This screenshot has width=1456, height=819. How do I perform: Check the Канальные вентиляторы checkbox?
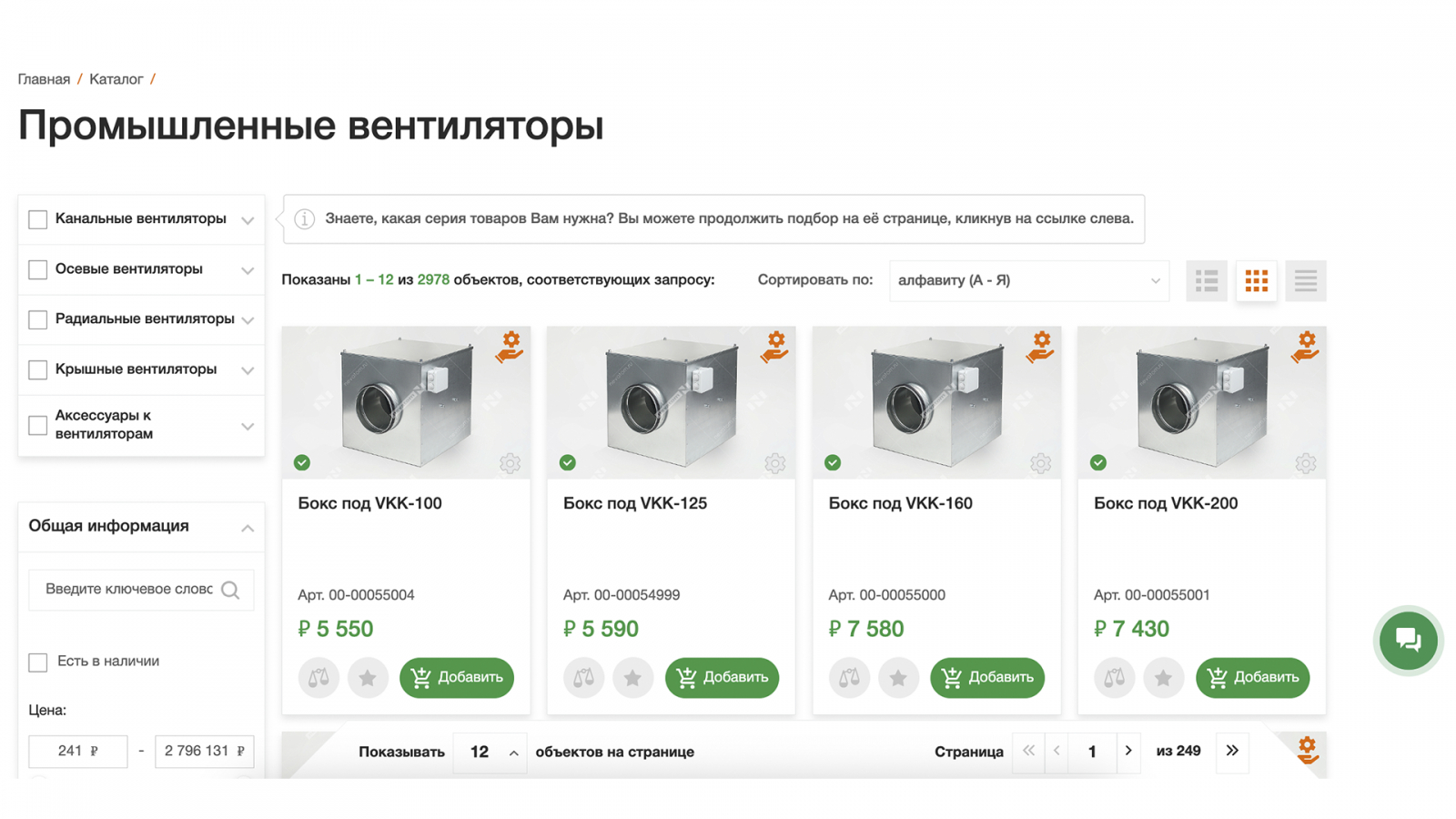coord(38,219)
